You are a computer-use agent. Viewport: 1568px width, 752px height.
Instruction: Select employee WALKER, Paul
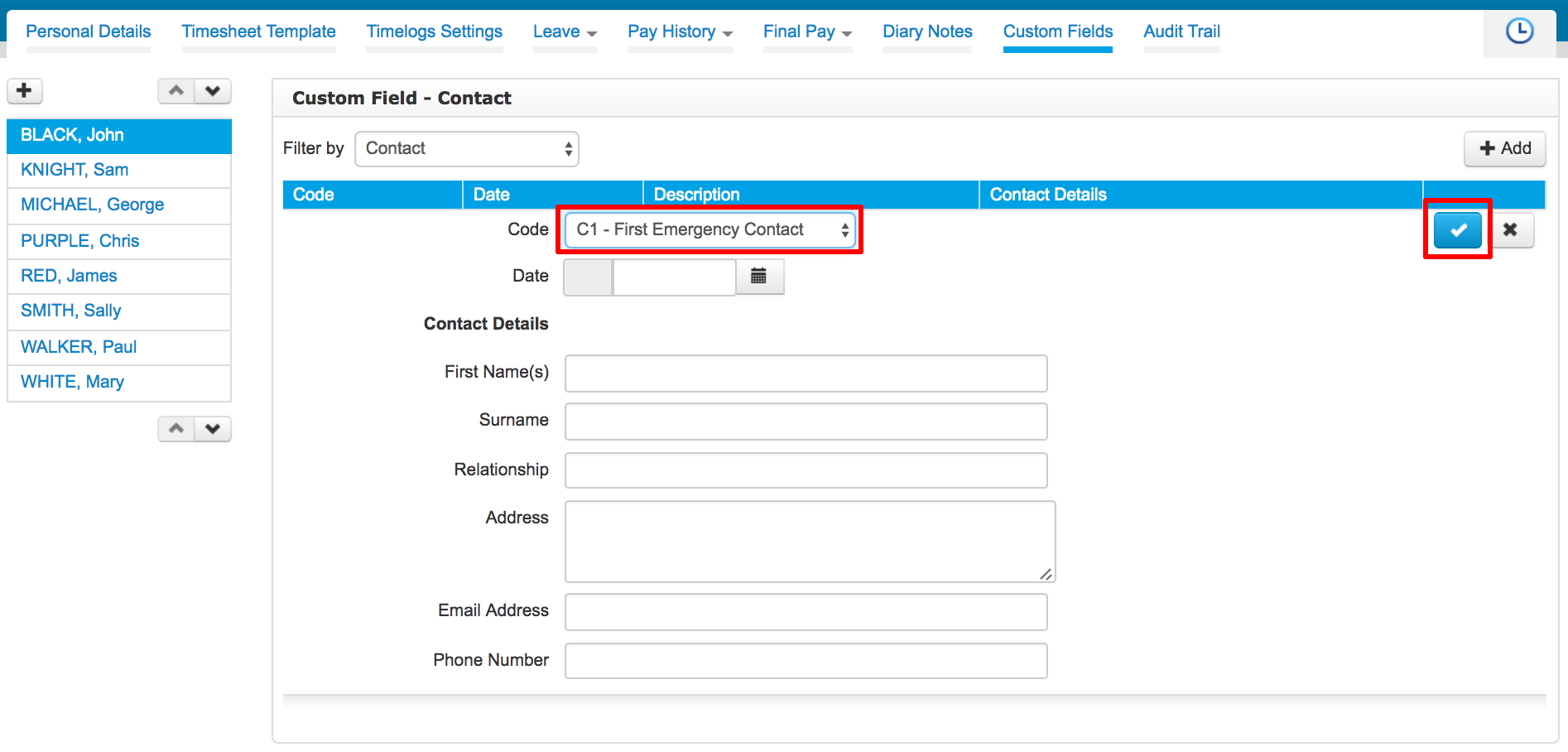[x=119, y=347]
